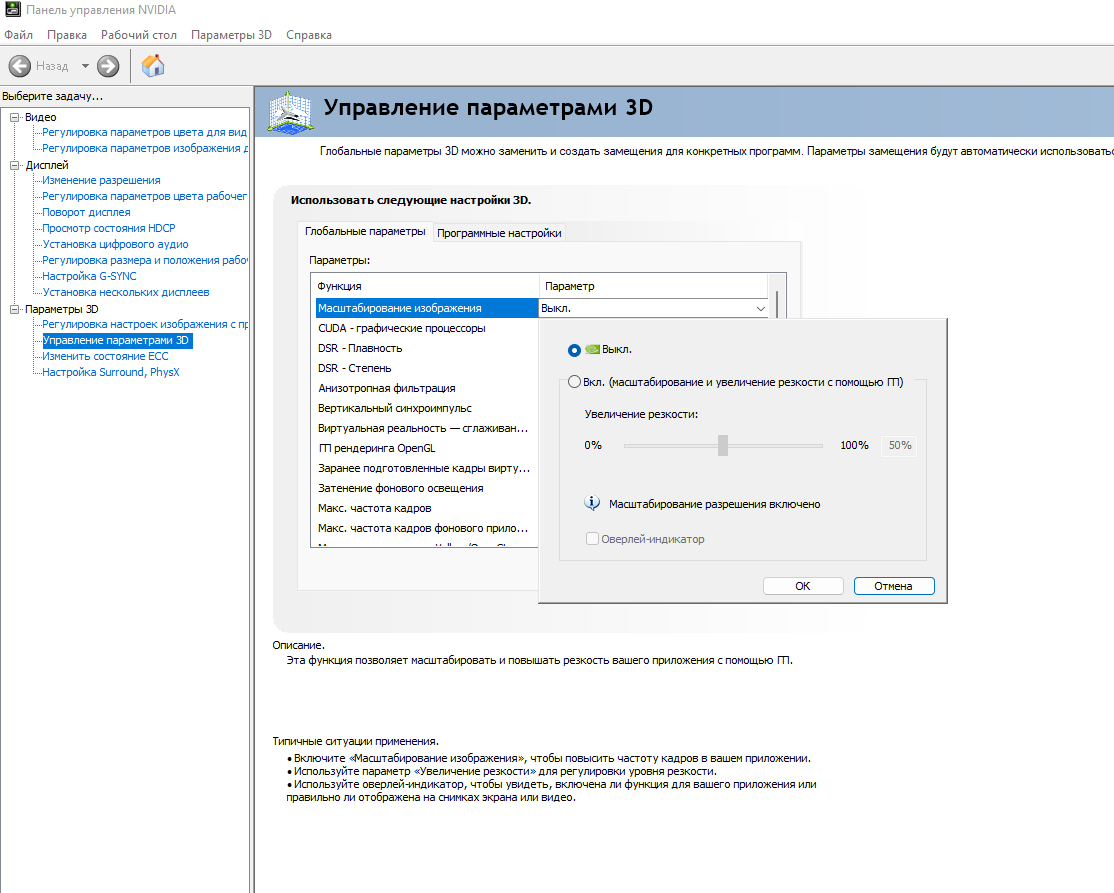
Task: Open Настройка G-SYNC link
Action: [89, 276]
